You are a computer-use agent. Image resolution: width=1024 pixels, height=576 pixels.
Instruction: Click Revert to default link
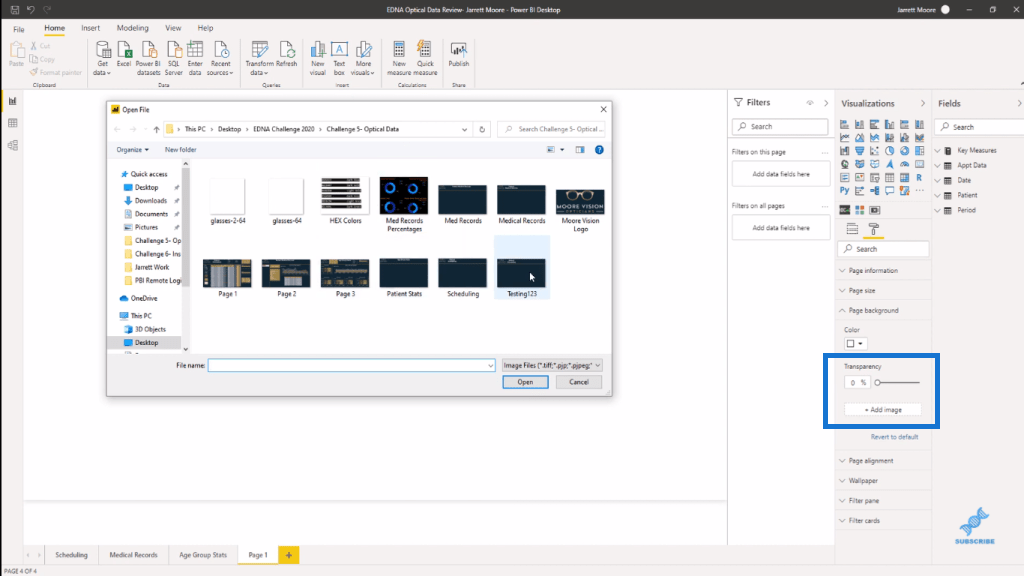tap(894, 437)
